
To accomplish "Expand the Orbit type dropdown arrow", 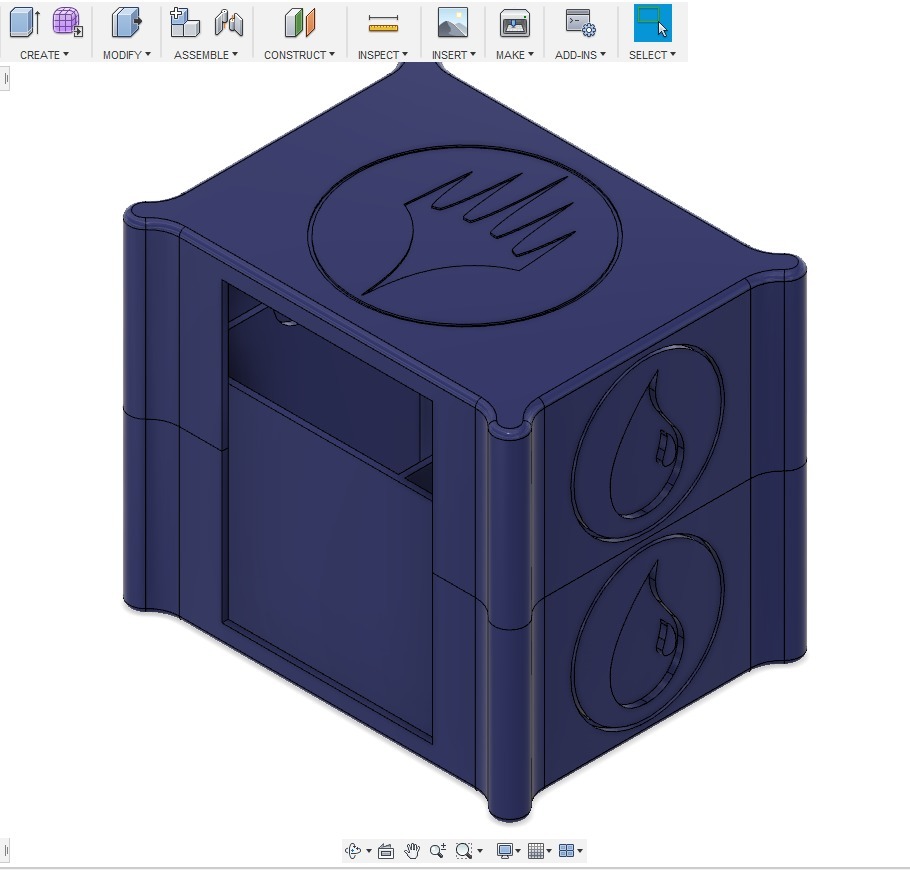I will pos(369,852).
